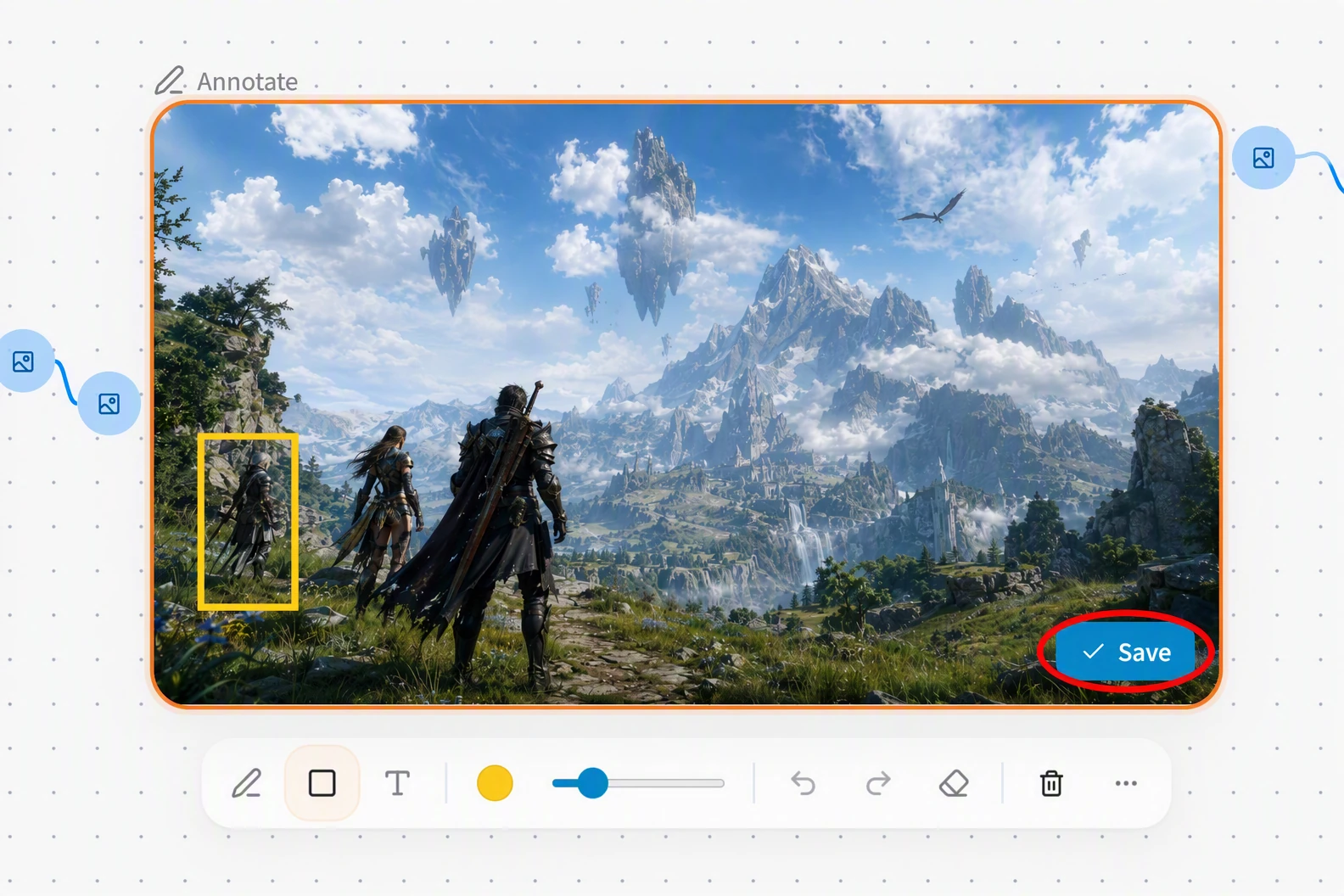
Task: Select the eraser tool
Action: click(x=954, y=783)
